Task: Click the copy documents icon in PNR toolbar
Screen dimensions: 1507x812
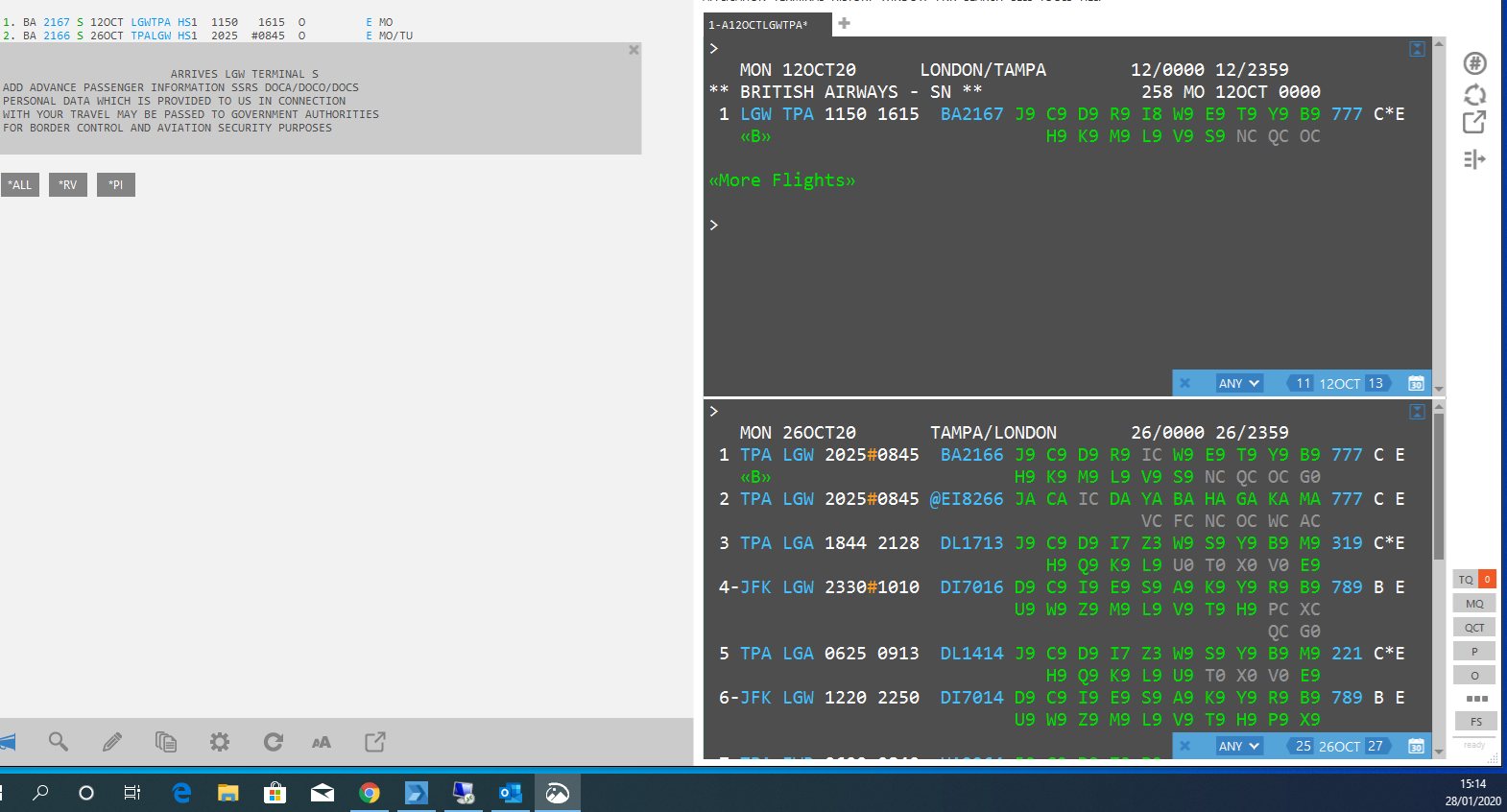Action: [166, 741]
